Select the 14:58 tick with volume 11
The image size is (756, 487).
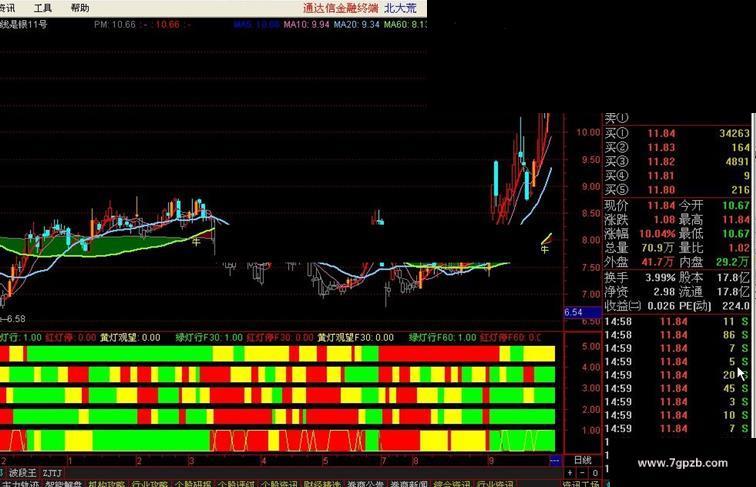click(x=677, y=321)
